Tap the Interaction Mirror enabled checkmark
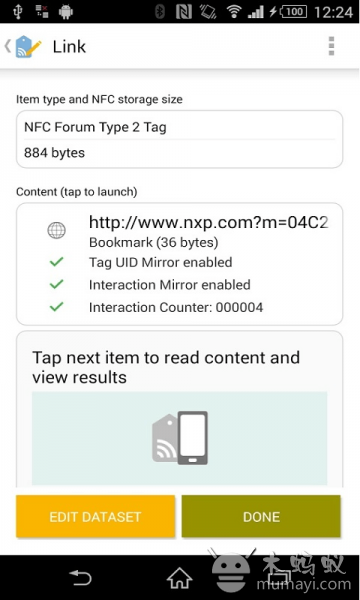Screen dimensions: 360x600 [57, 284]
